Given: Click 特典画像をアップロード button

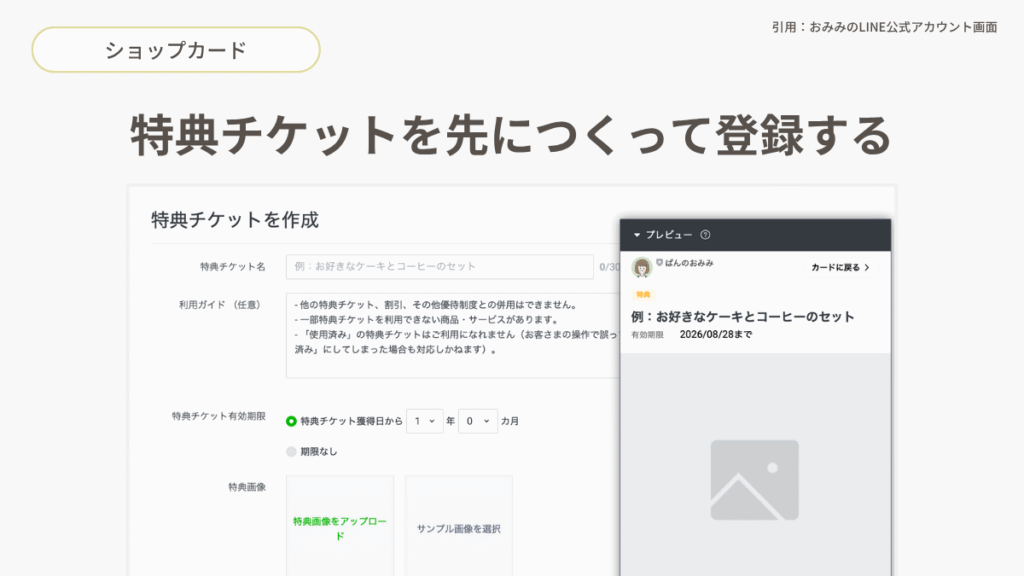Looking at the screenshot, I should click(x=339, y=528).
